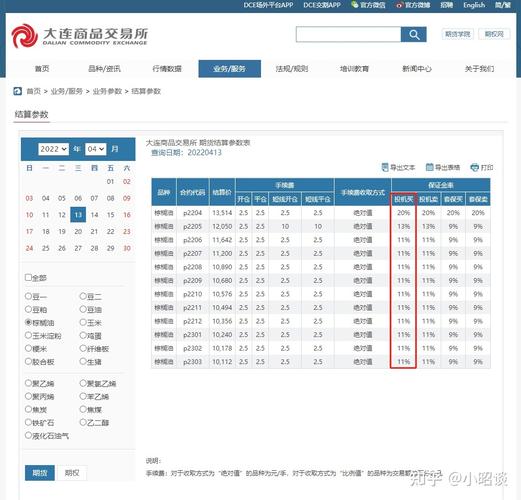Open the 关于我们 navigation menu
This screenshot has height=500, width=521.
click(479, 69)
